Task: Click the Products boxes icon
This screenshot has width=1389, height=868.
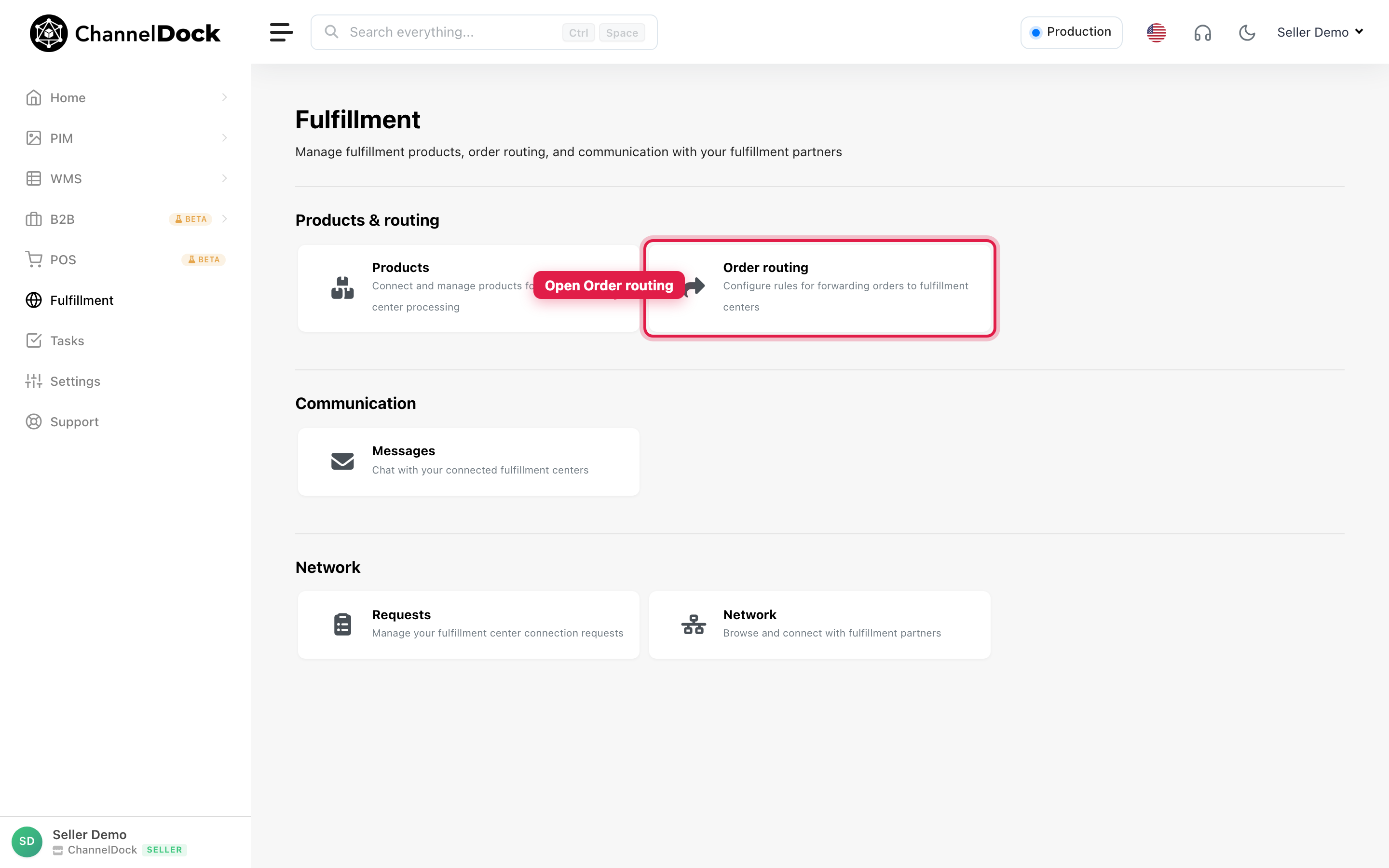Action: click(x=342, y=287)
